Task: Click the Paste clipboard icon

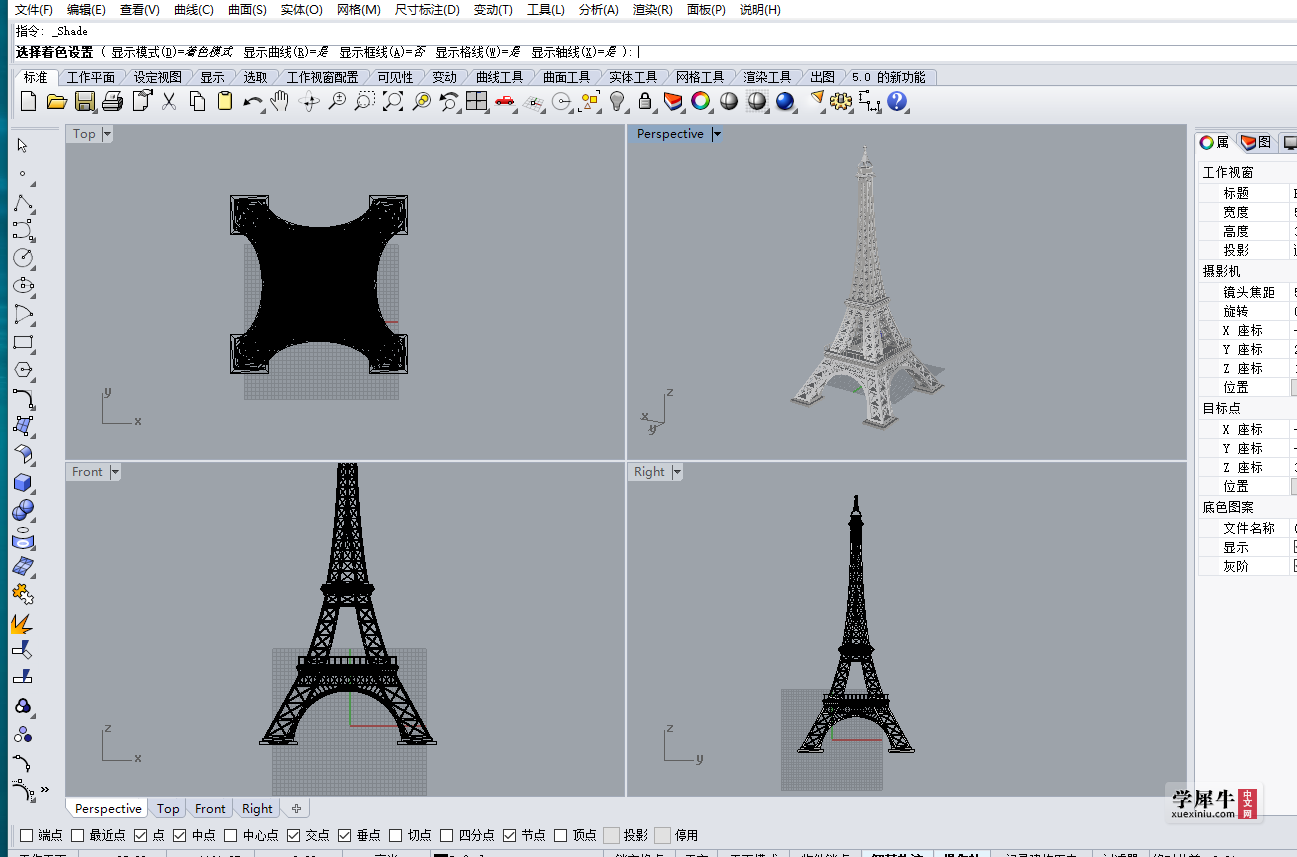Action: point(225,101)
